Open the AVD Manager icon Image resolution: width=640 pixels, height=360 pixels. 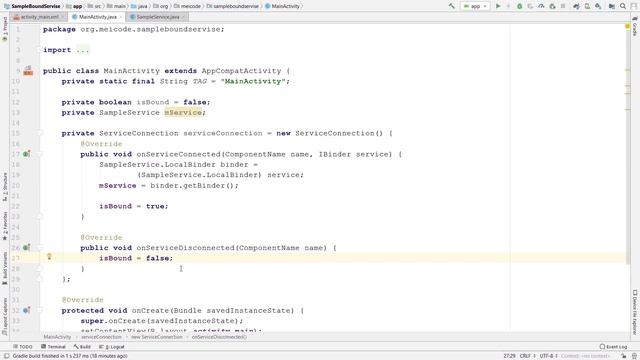pyautogui.click(x=587, y=6)
